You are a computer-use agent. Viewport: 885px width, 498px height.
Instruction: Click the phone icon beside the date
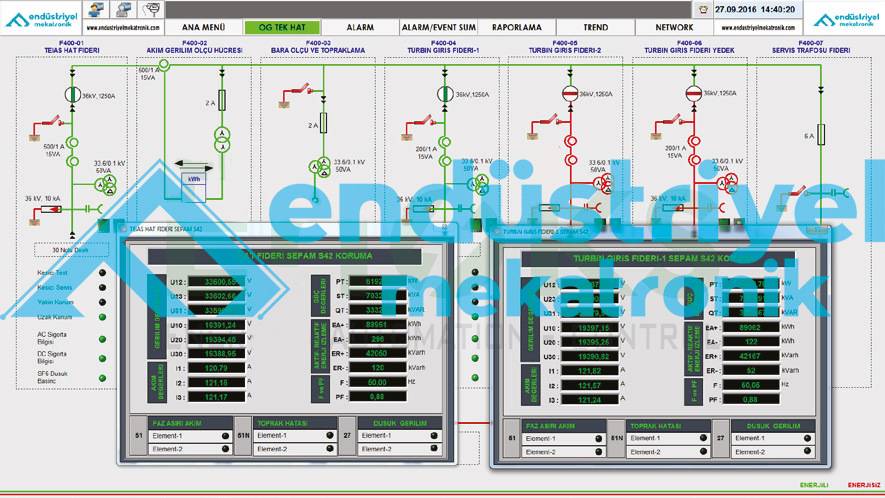coord(702,9)
